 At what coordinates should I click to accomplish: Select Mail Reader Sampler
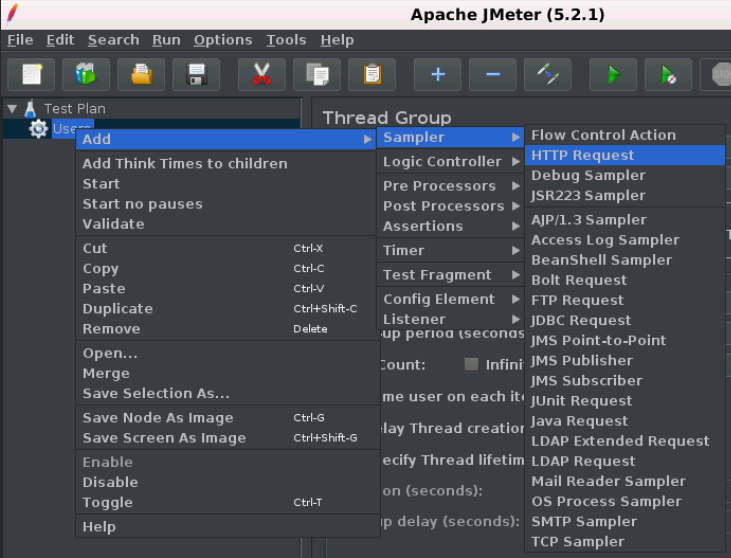[x=625, y=480]
